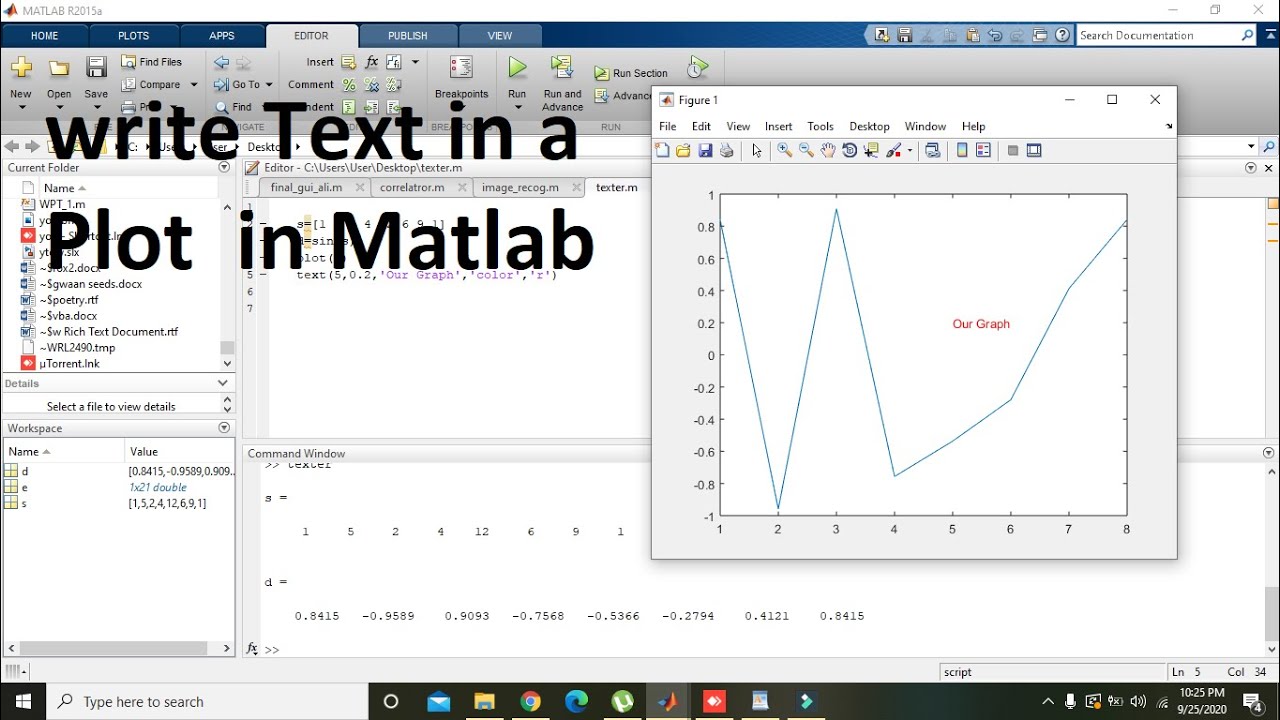This screenshot has width=1280, height=720.
Task: Click the Brush/Select Data tool in Figure 1
Action: coord(894,150)
